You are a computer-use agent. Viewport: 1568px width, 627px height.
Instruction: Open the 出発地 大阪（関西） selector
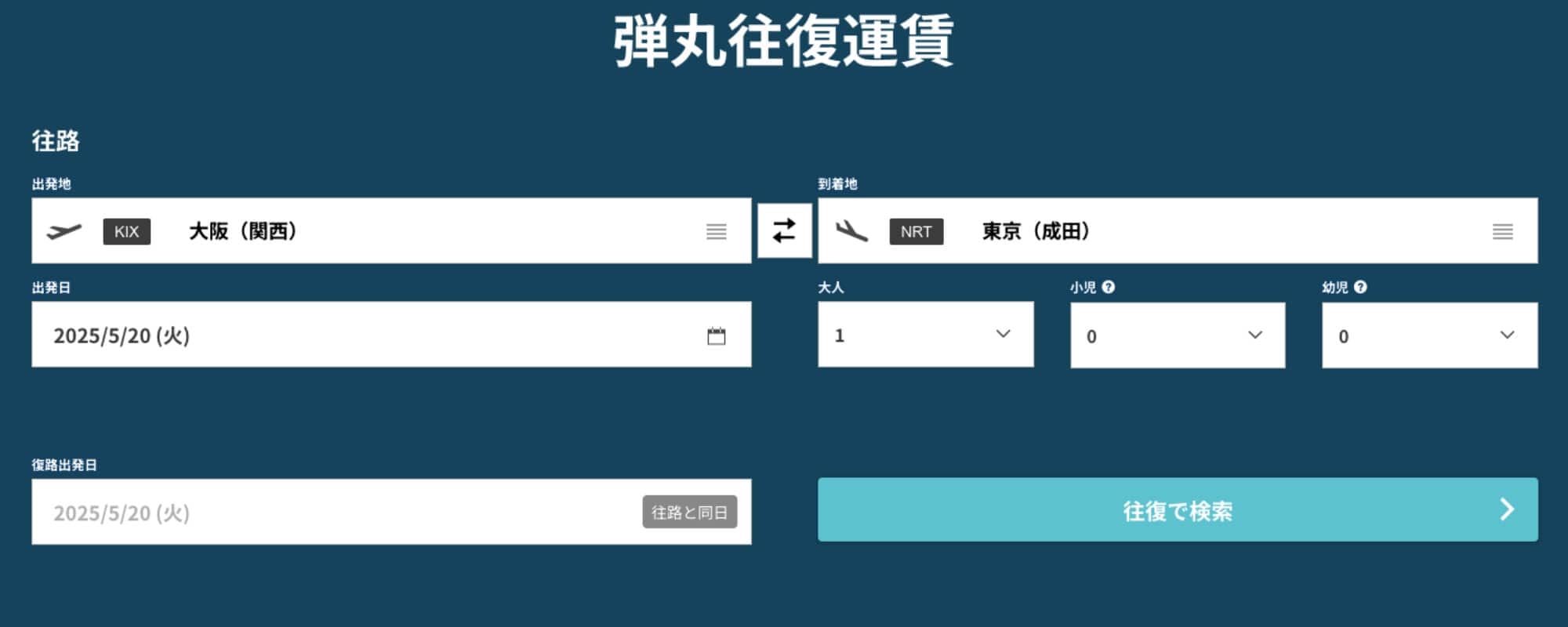click(x=391, y=230)
